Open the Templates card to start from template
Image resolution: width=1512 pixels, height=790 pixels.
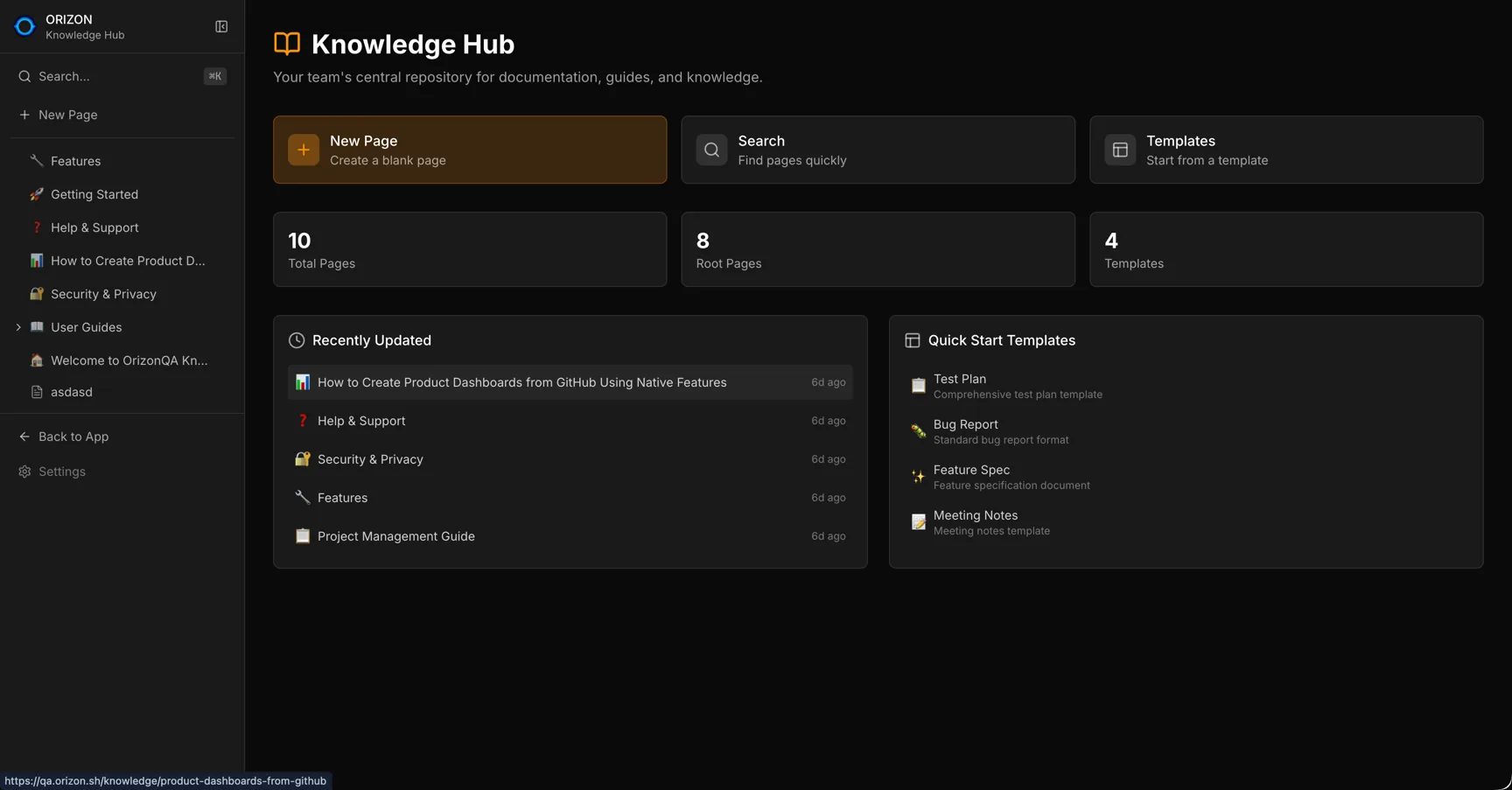1284,150
